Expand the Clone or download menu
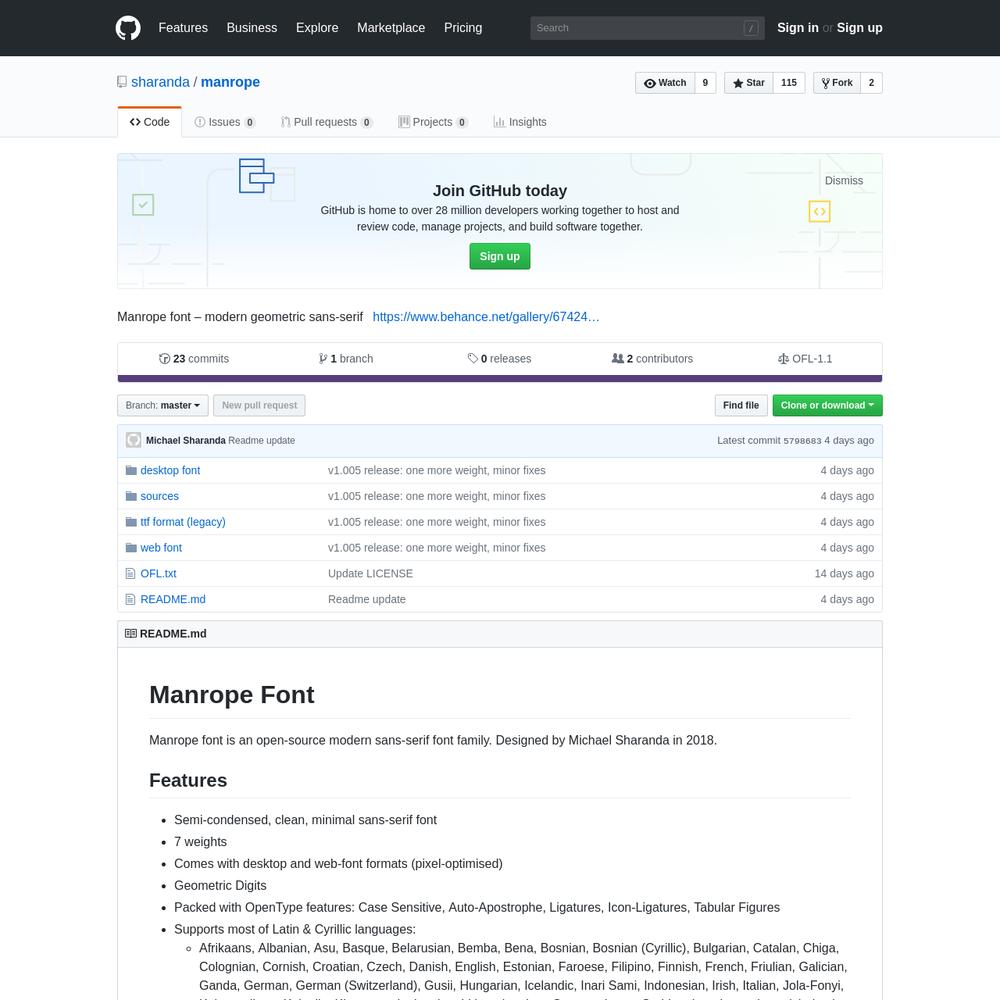The width and height of the screenshot is (1000, 1000). [x=827, y=406]
